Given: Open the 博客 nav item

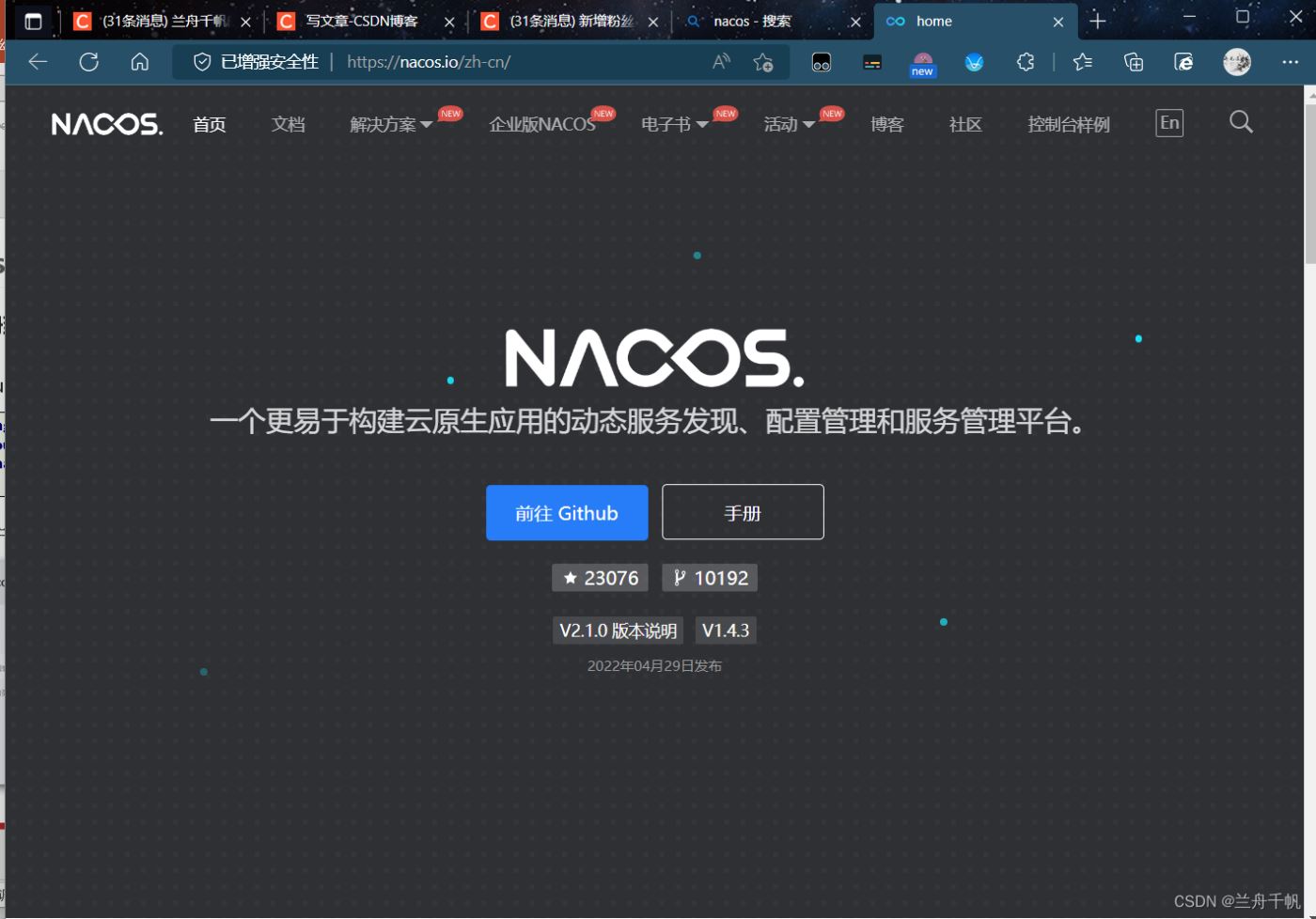Looking at the screenshot, I should coord(887,124).
